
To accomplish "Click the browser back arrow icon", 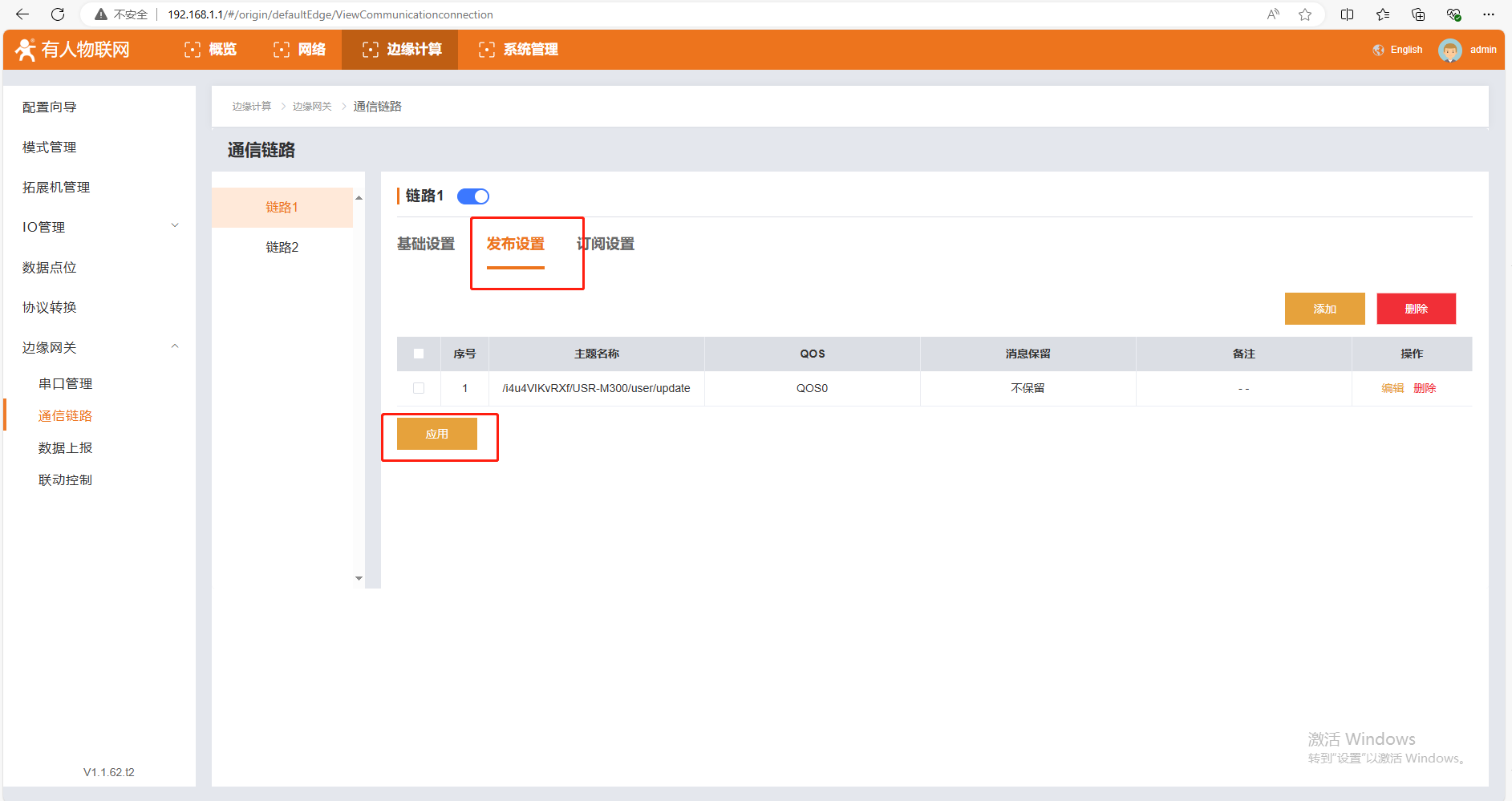I will (22, 14).
